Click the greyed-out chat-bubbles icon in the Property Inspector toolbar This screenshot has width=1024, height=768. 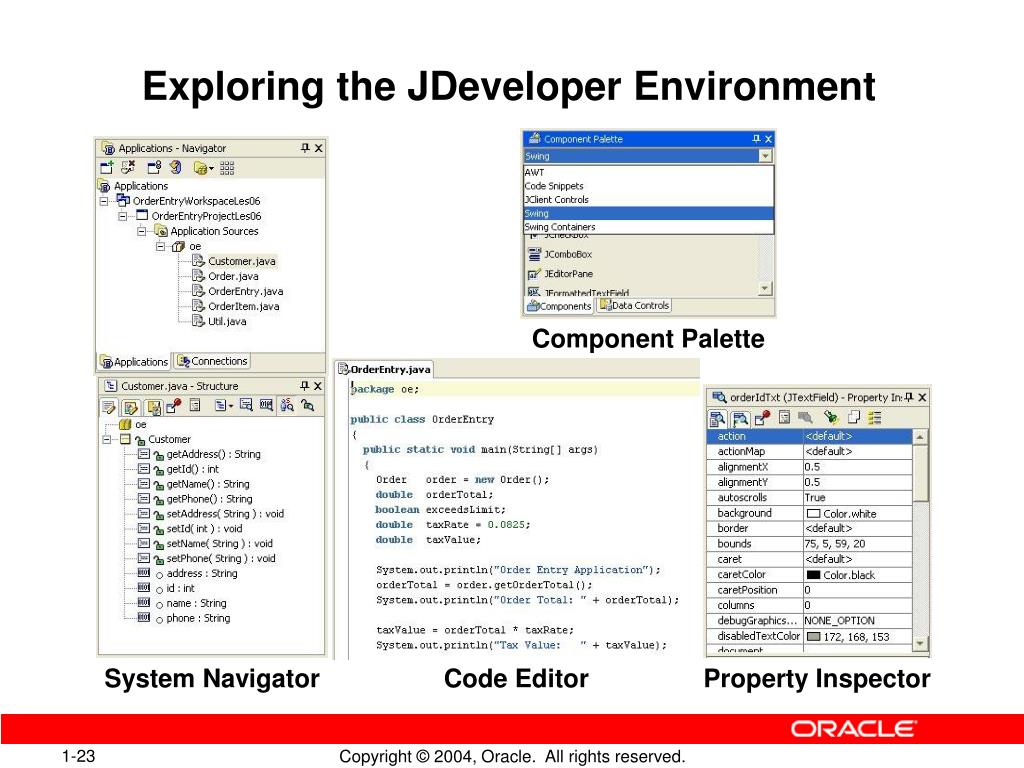[805, 417]
